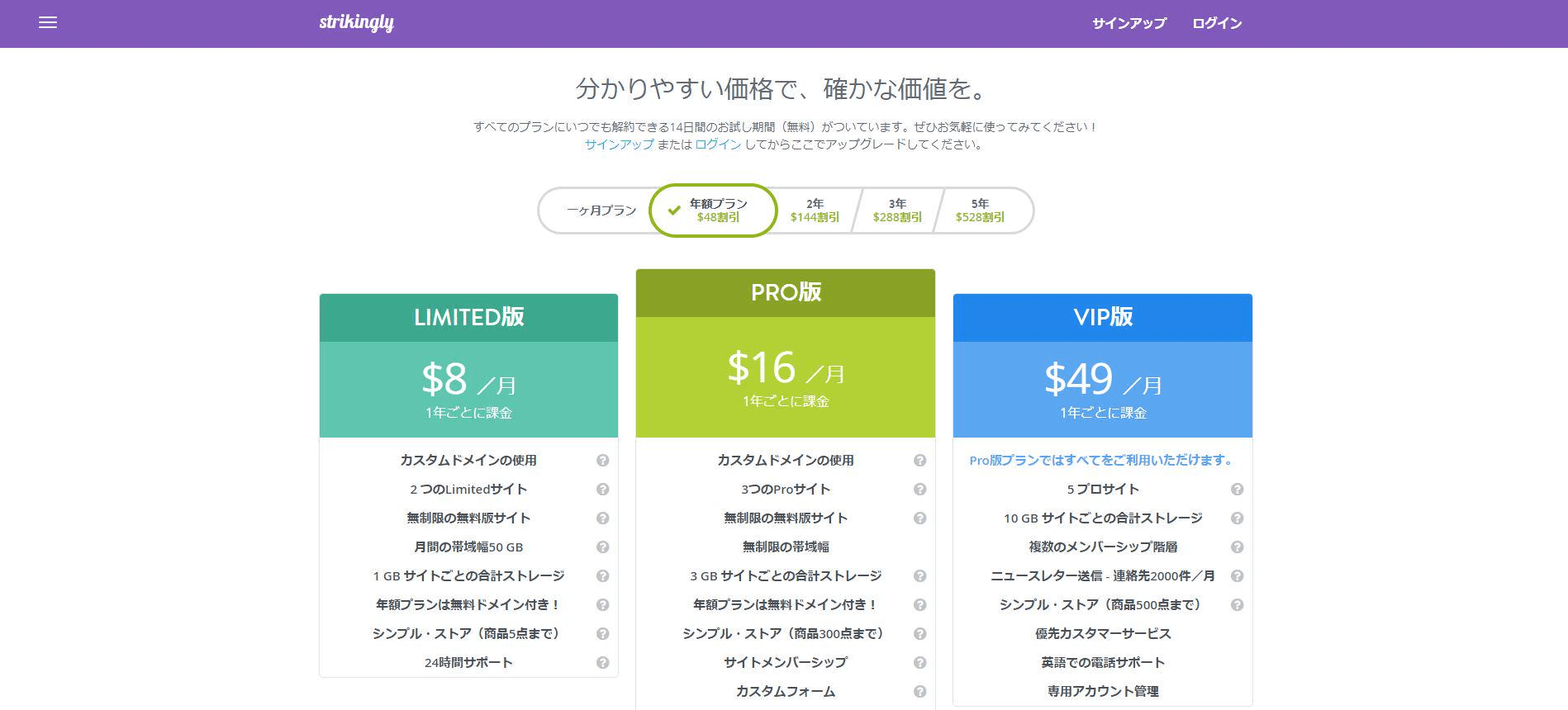Click the PRO版 plan header
This screenshot has height=710, width=1568.
[x=786, y=293]
